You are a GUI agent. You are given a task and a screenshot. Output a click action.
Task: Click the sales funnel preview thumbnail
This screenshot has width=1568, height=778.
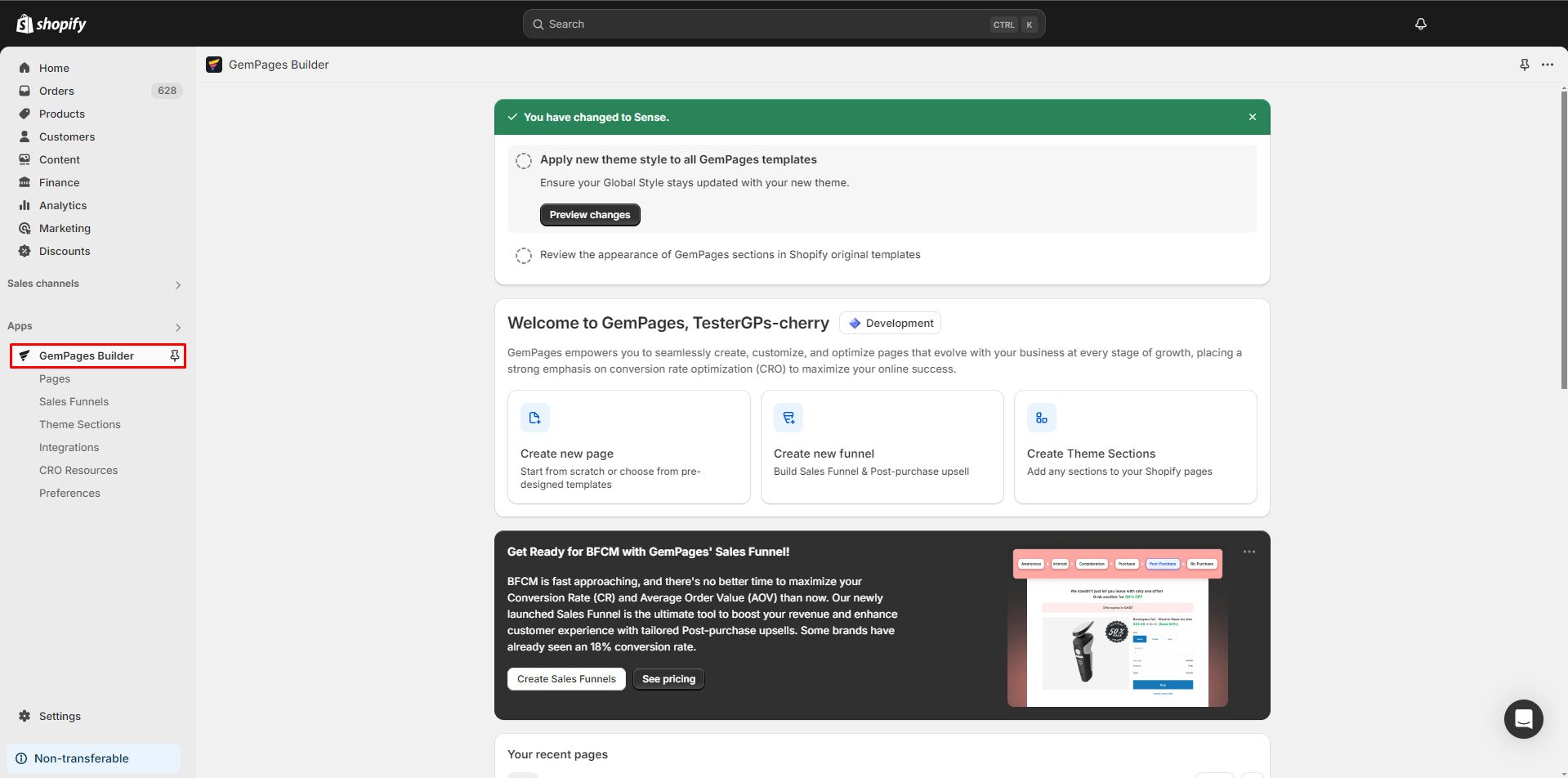pyautogui.click(x=1118, y=628)
